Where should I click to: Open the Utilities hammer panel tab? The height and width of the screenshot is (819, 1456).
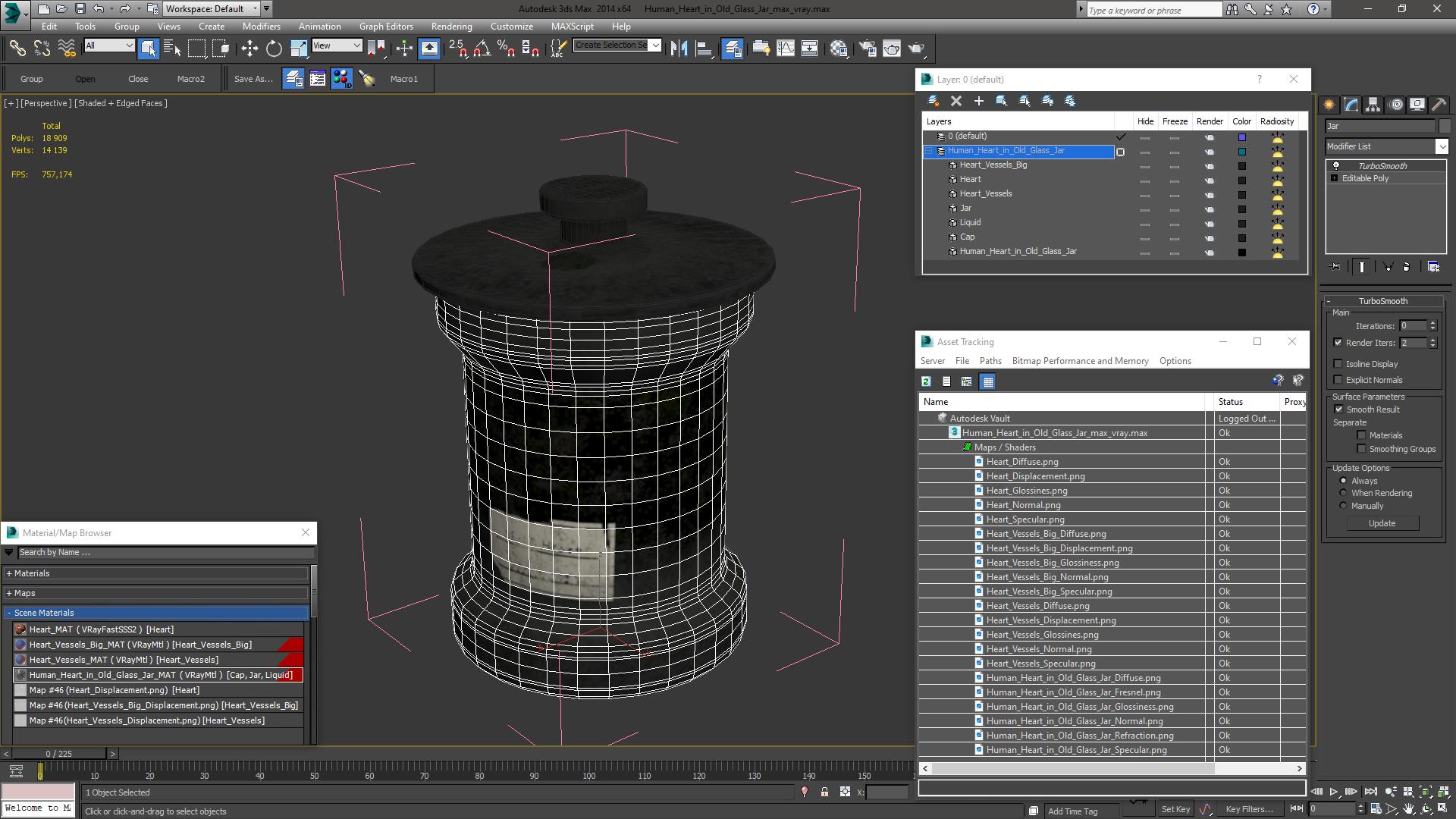pos(1439,105)
